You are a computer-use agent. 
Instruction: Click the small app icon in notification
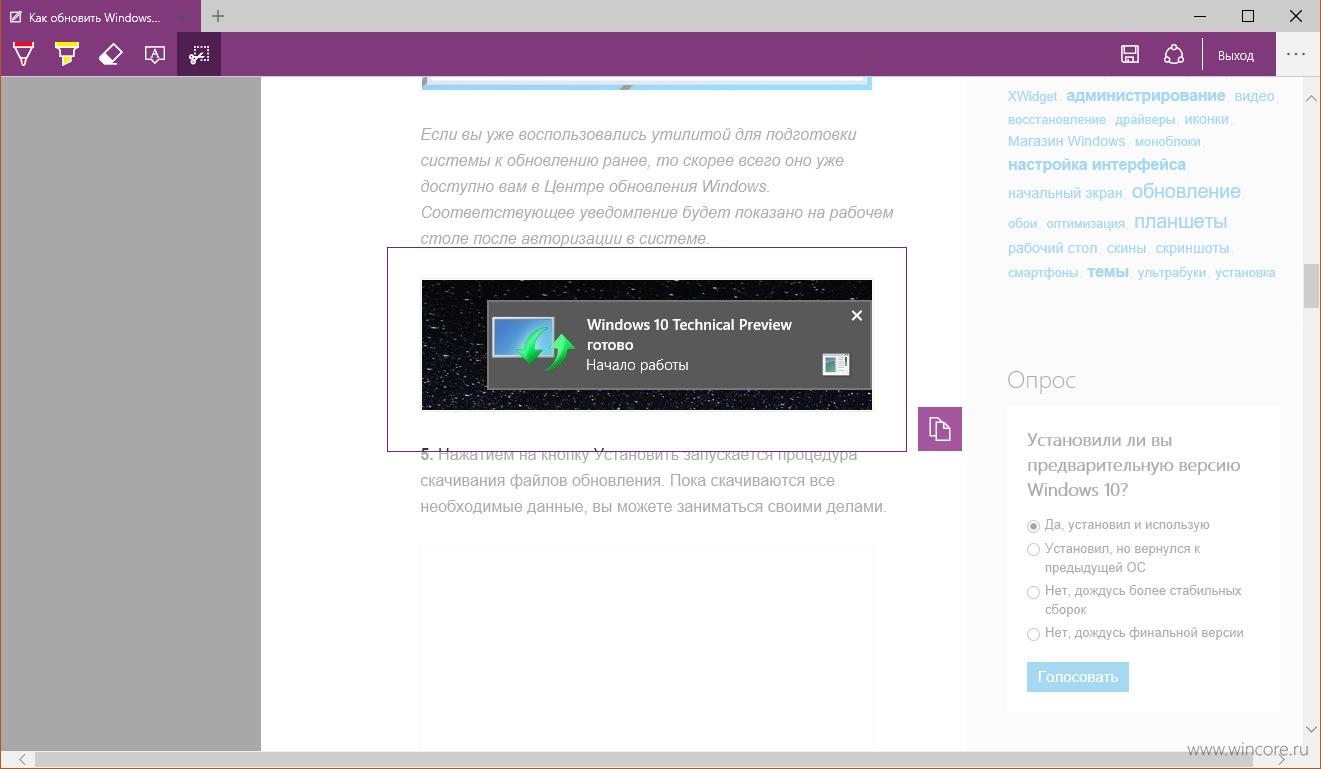(x=835, y=364)
